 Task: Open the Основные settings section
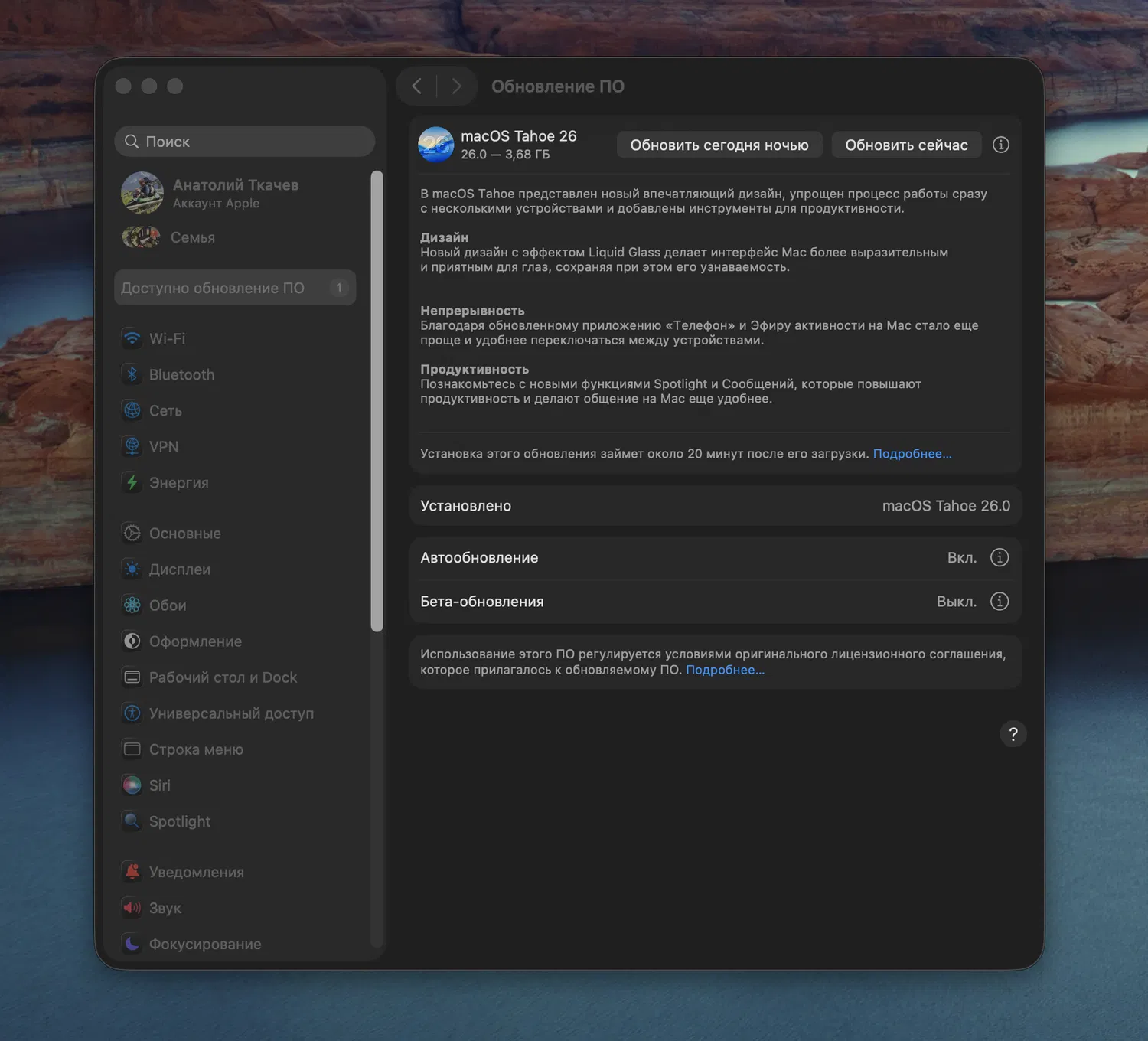(x=185, y=533)
